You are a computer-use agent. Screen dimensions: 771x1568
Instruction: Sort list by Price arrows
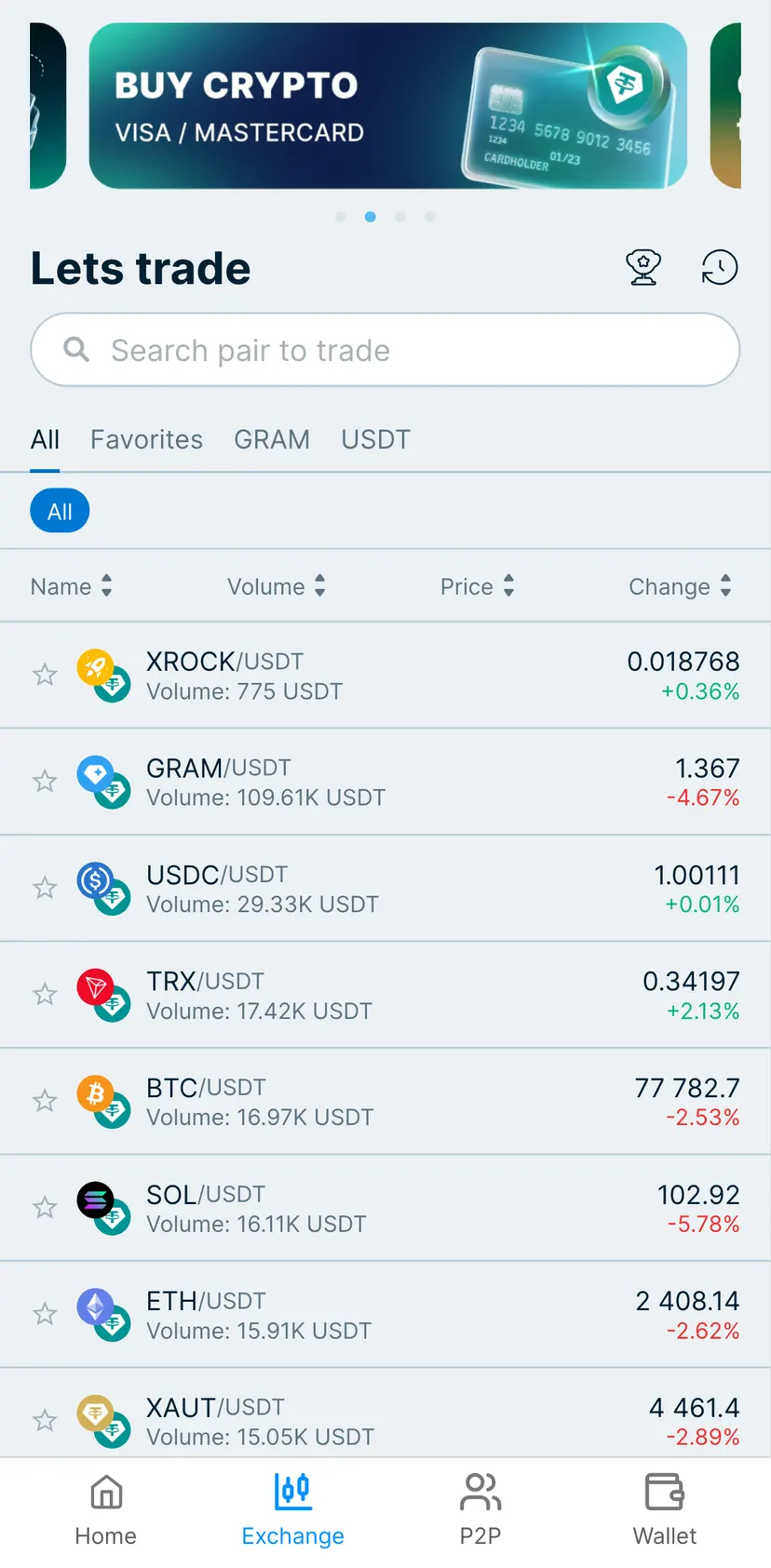tap(508, 586)
